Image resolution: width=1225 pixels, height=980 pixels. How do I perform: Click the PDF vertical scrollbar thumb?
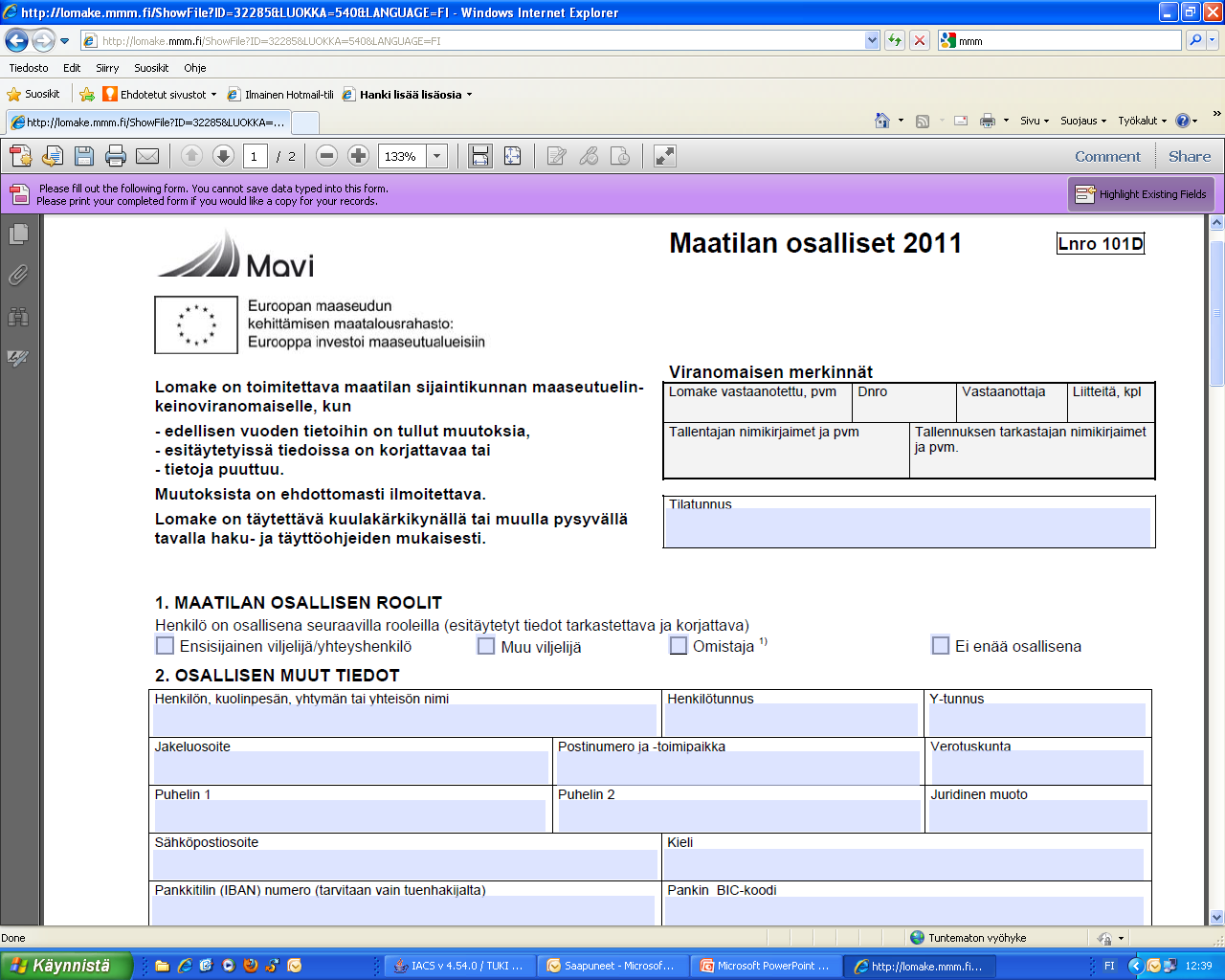pos(1217,313)
